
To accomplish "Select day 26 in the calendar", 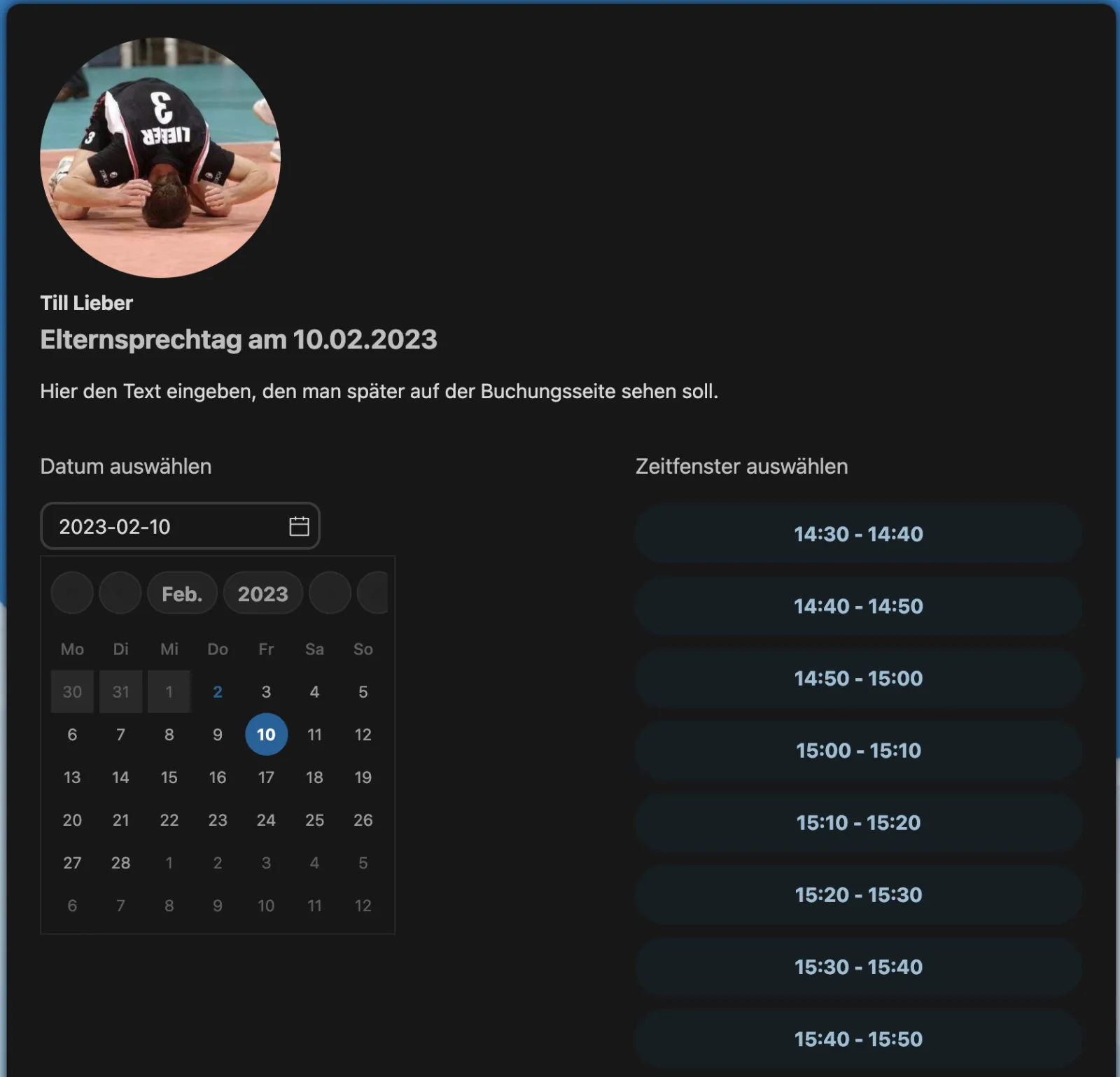I will click(363, 819).
